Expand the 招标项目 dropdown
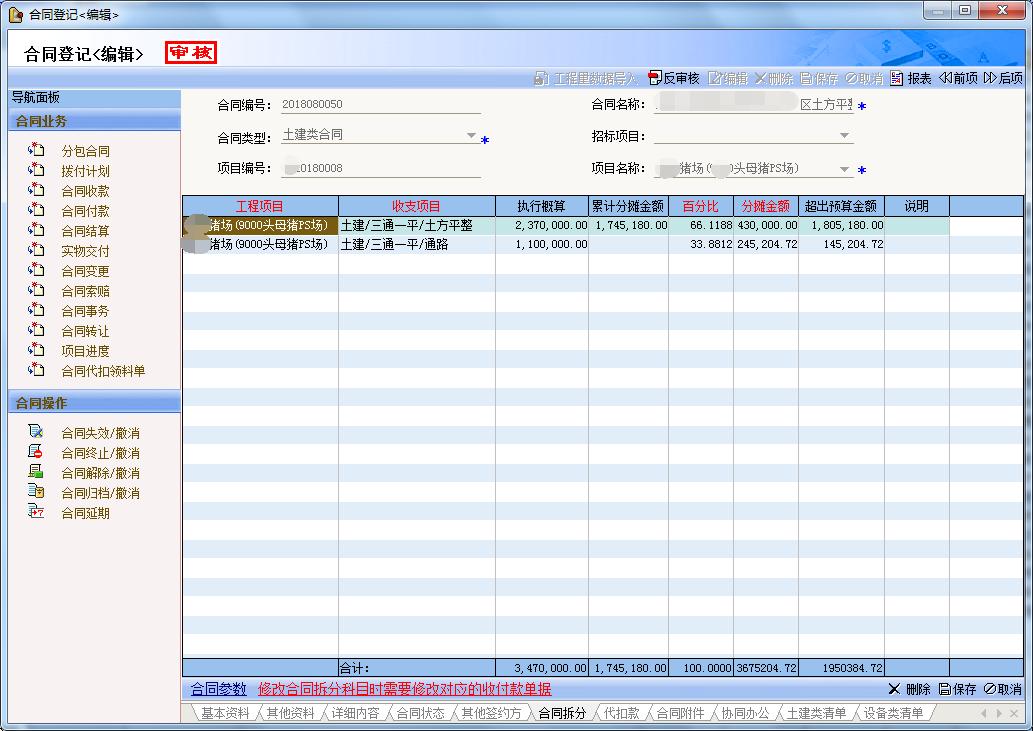 845,136
